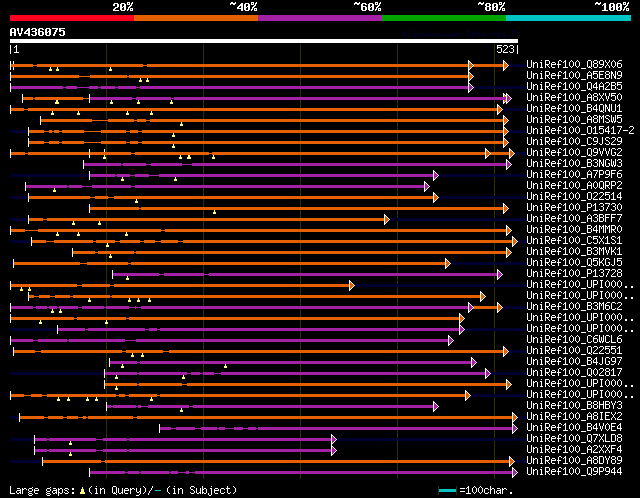Image resolution: width=640 pixels, height=498 pixels.
Task: Click the arrowhead ending UniRef100_A3BFF7 alignment
Action: click(387, 220)
